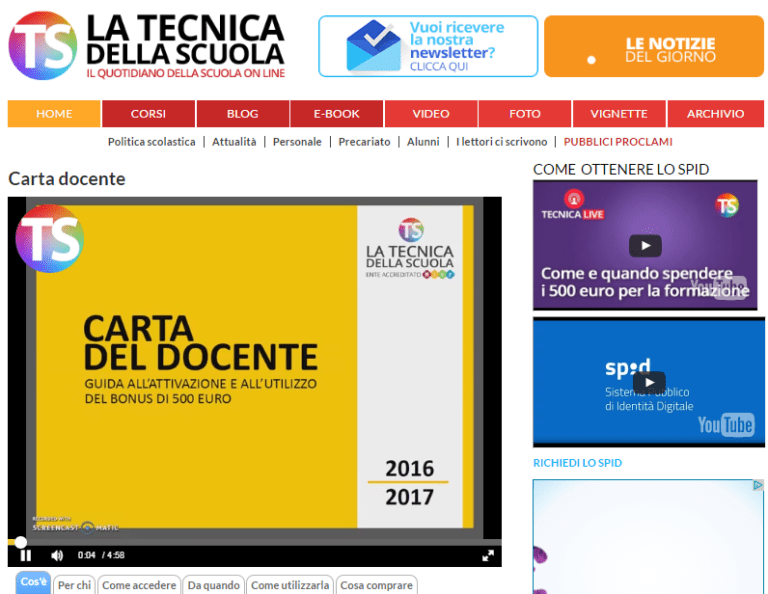Click the La Tecnica della Scuola TS logo
This screenshot has height=594, width=768.
(x=147, y=46)
